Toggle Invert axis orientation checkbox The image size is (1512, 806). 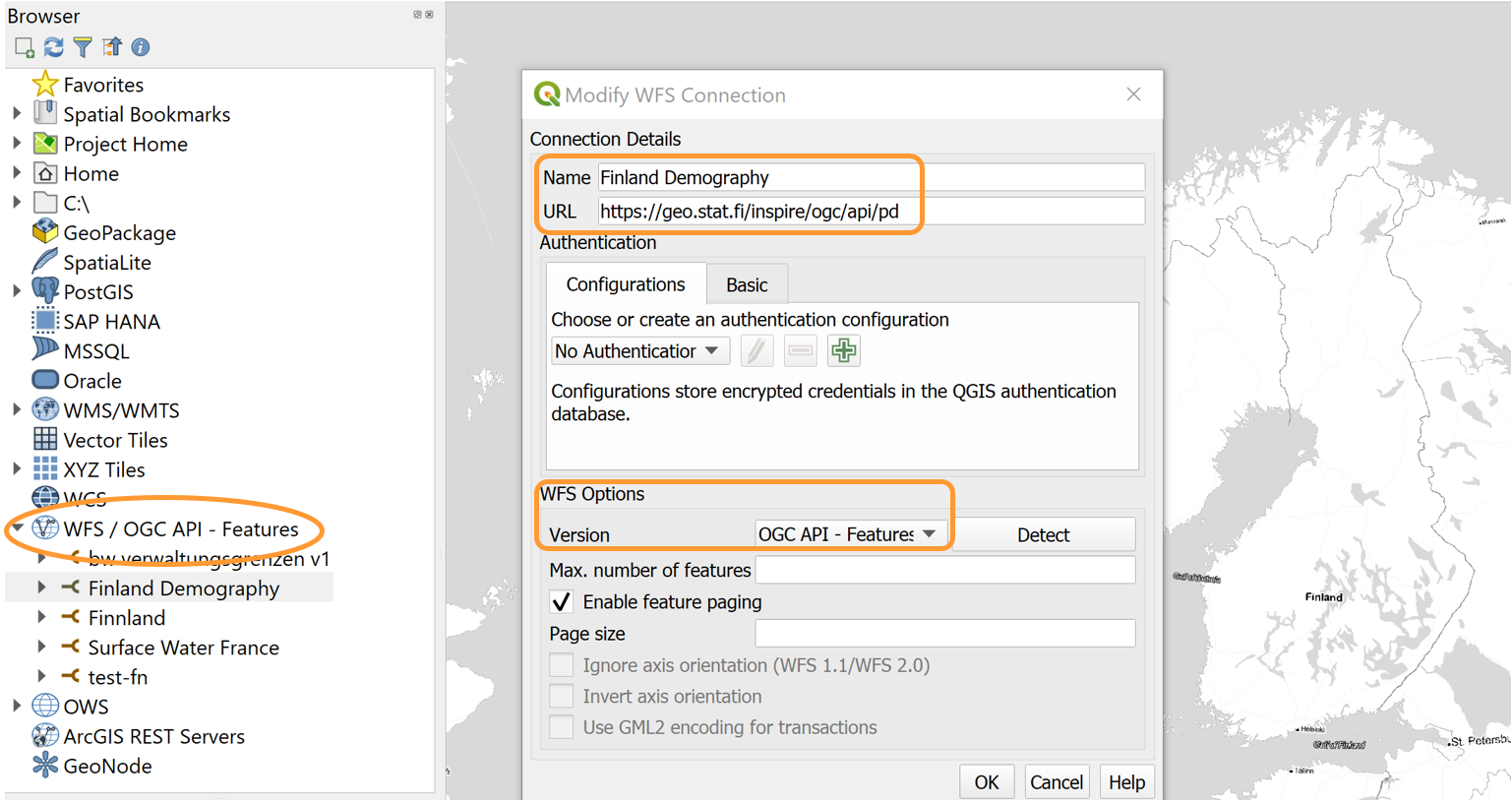[x=562, y=697]
